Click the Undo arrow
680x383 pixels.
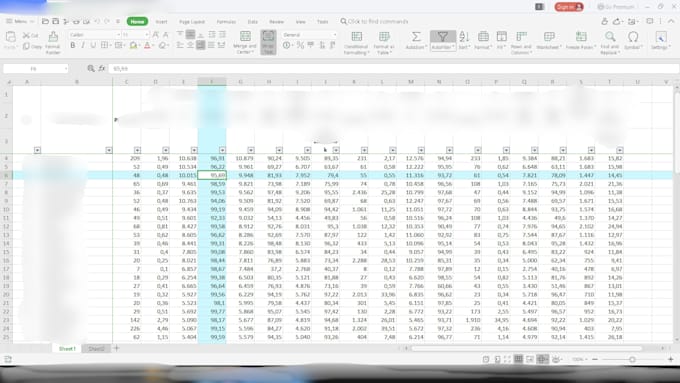(97, 21)
